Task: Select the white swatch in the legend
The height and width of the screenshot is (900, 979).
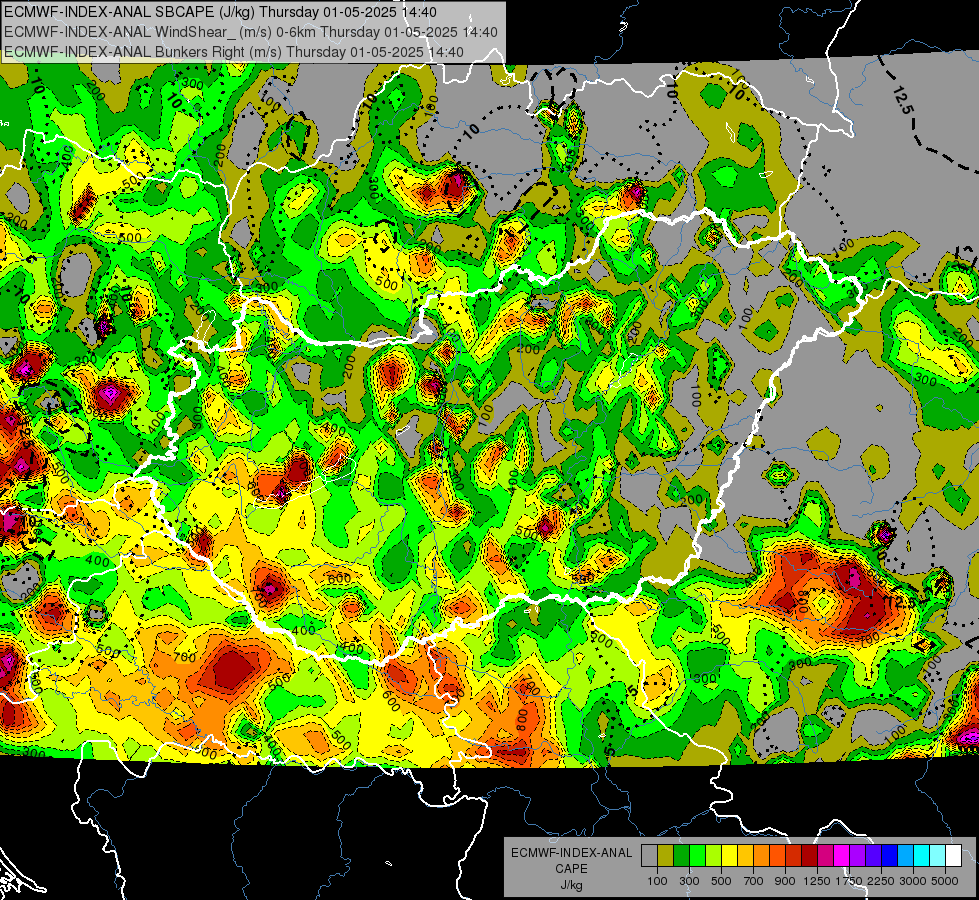Action: coord(953,856)
